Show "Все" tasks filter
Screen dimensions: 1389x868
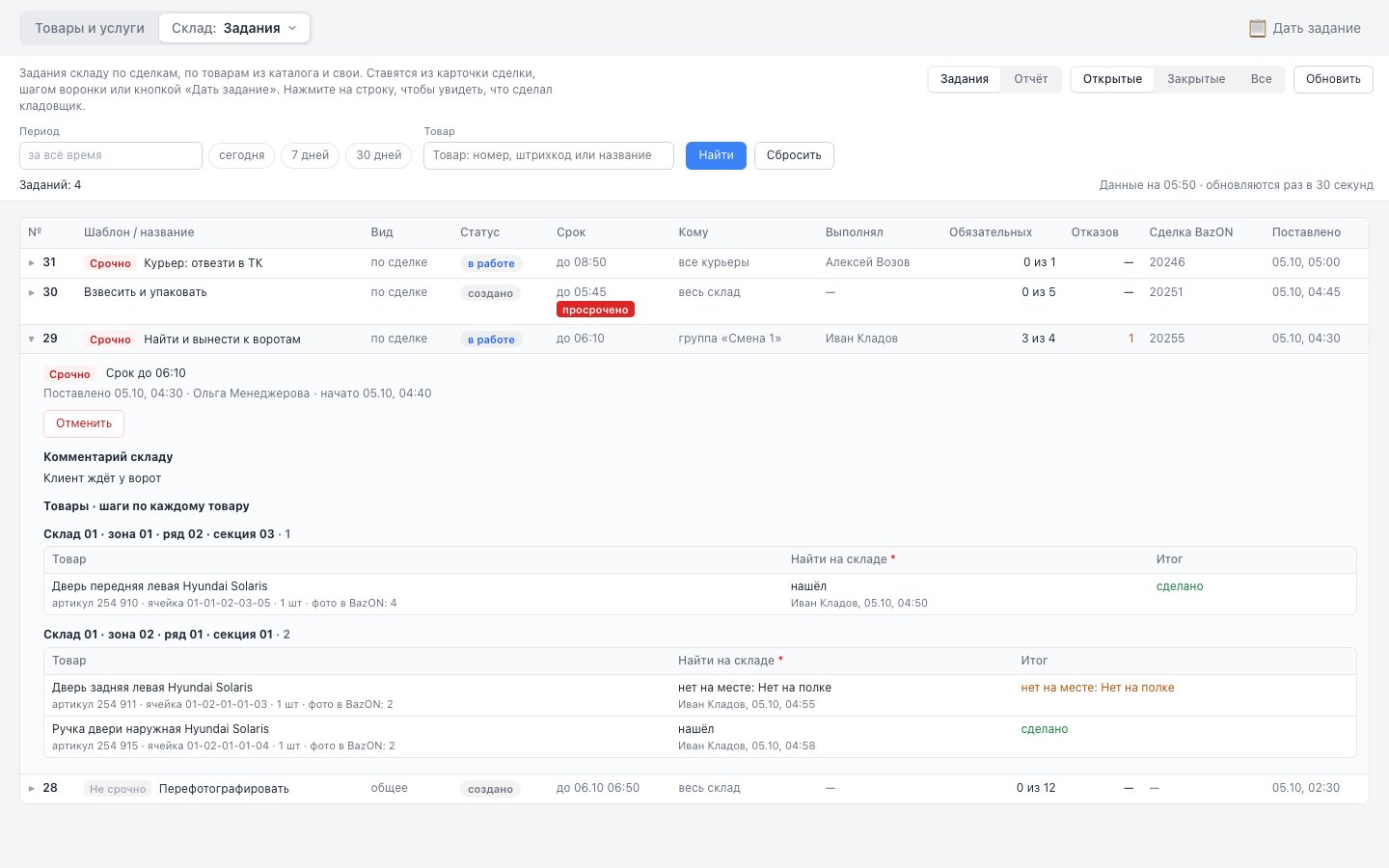click(x=1261, y=79)
